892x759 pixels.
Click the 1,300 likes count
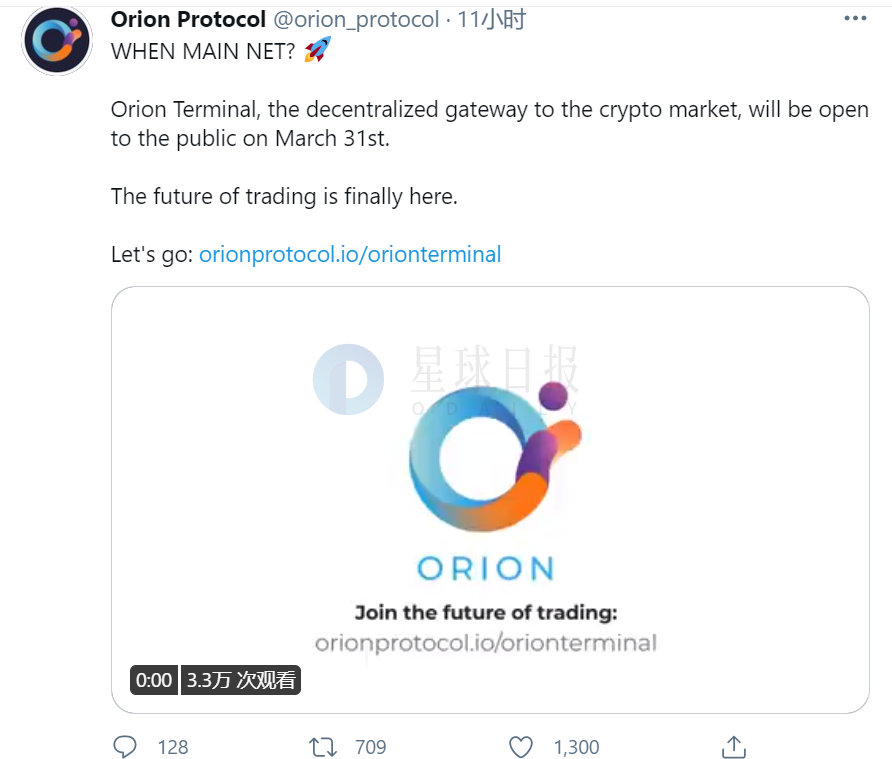pos(576,747)
